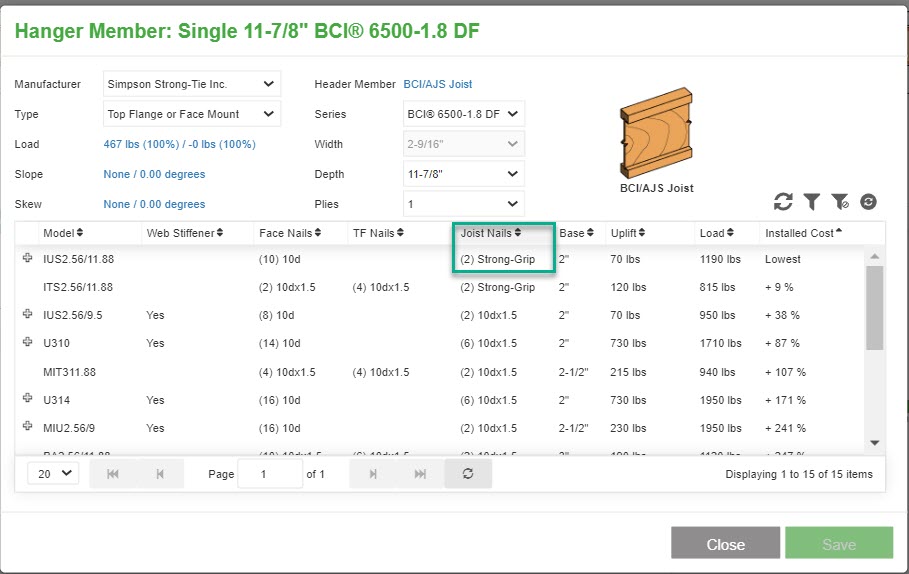Viewport: 909px width, 574px height.
Task: Click the page number input field
Action: [x=270, y=474]
